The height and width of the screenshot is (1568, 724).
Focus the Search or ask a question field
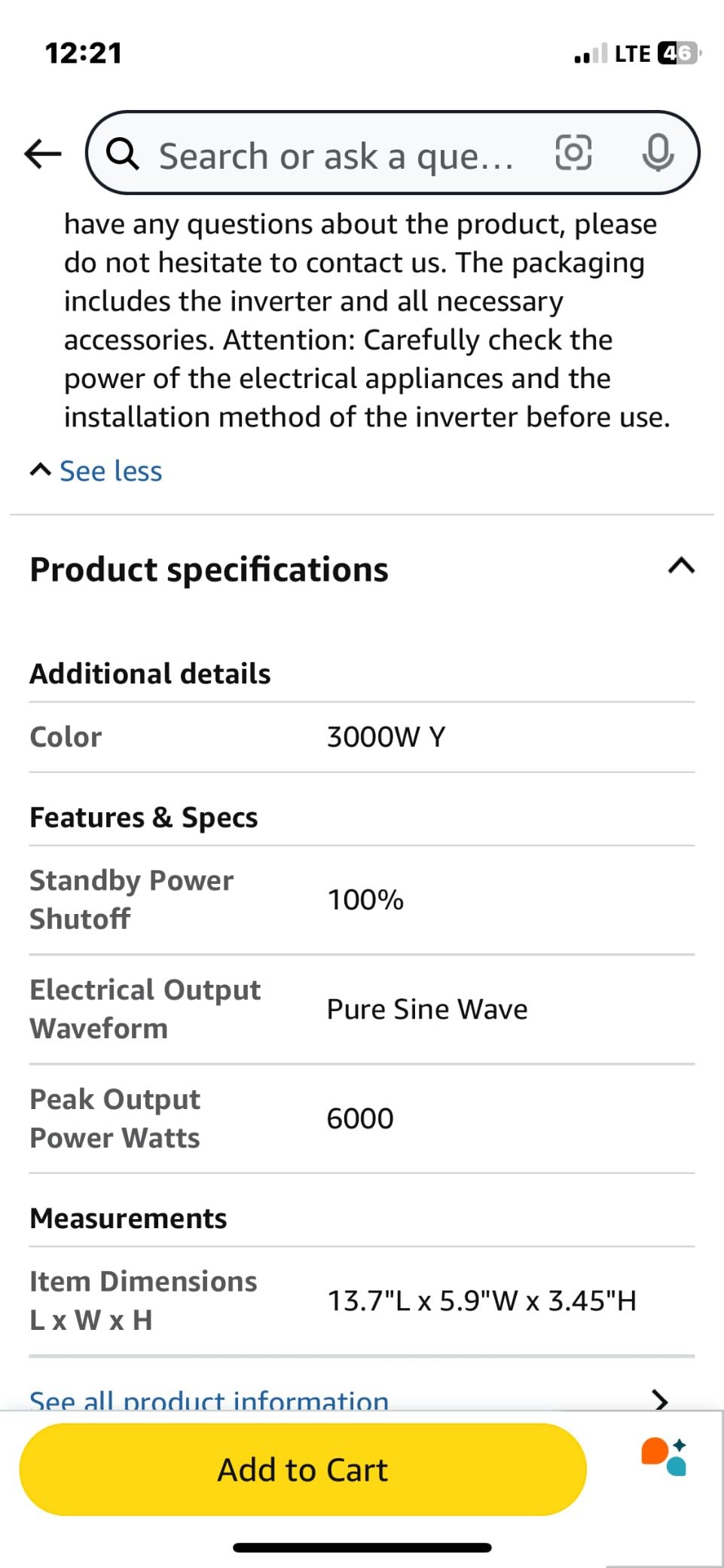point(336,156)
